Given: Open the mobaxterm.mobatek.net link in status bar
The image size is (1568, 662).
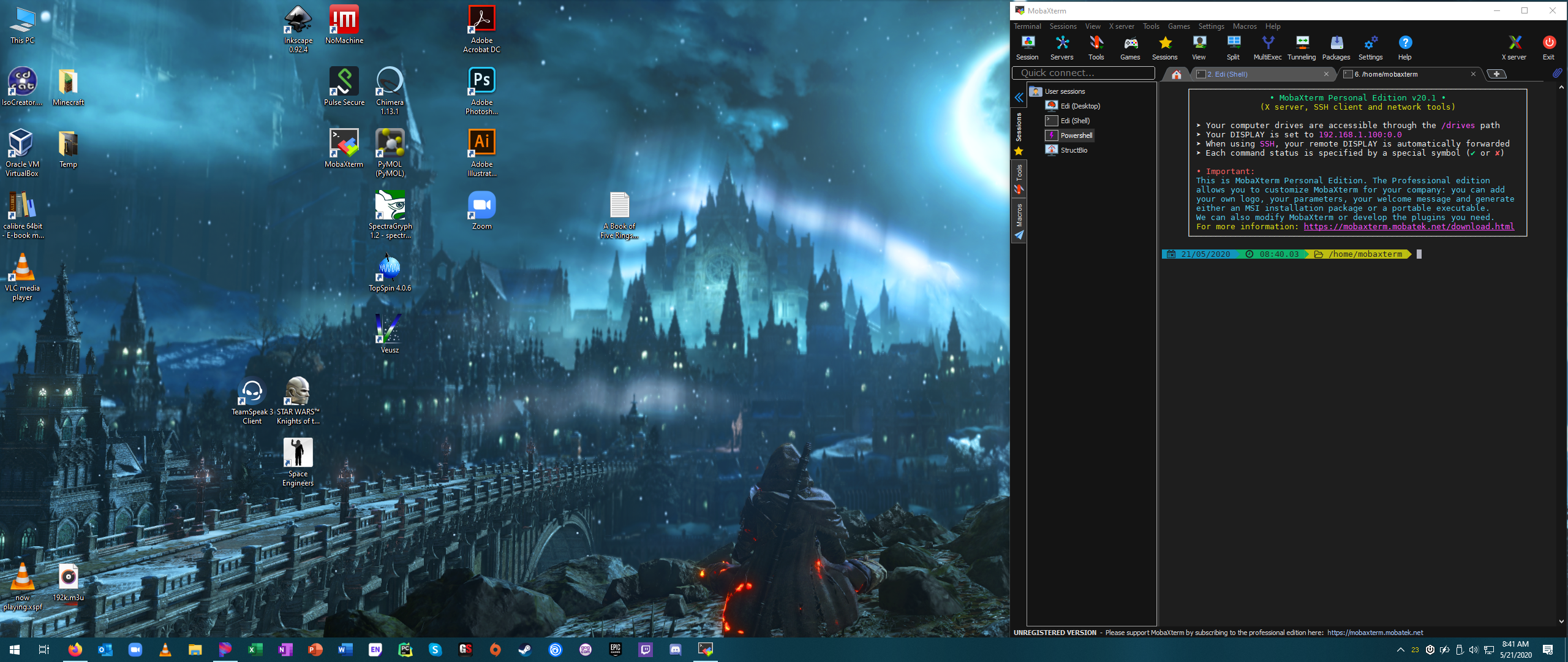Looking at the screenshot, I should coord(1375,633).
